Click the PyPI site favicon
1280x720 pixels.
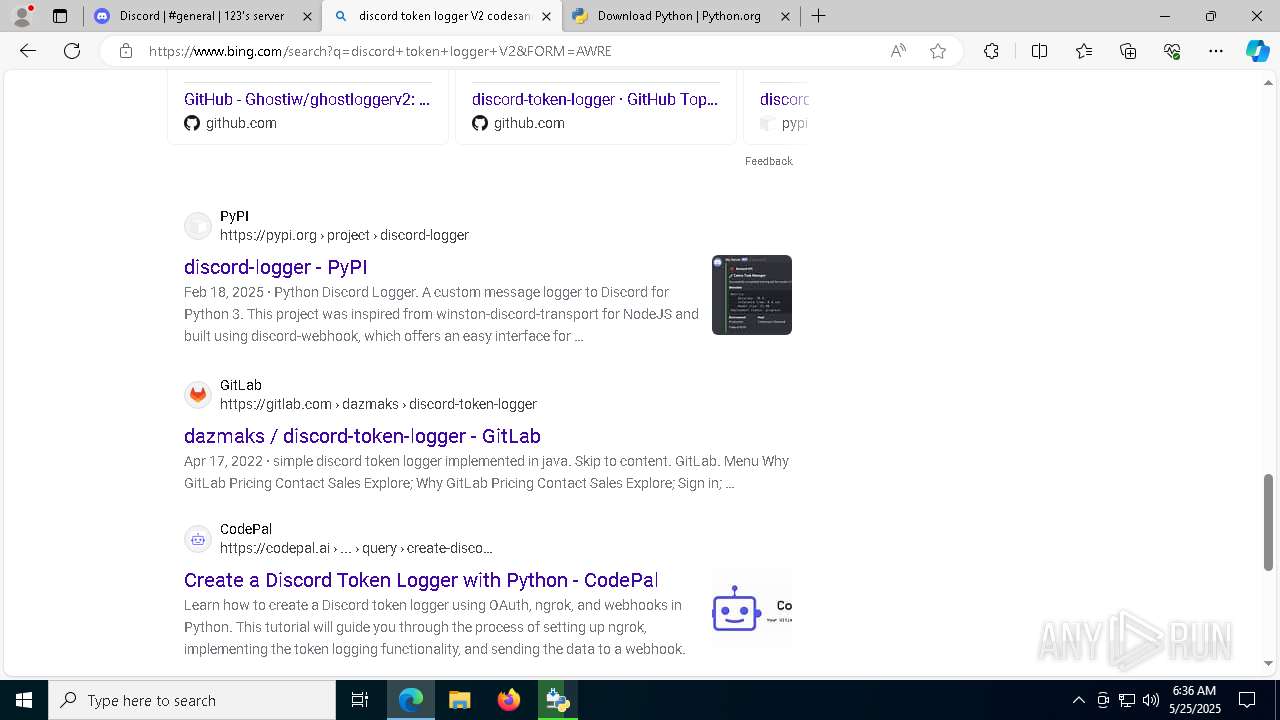click(198, 226)
